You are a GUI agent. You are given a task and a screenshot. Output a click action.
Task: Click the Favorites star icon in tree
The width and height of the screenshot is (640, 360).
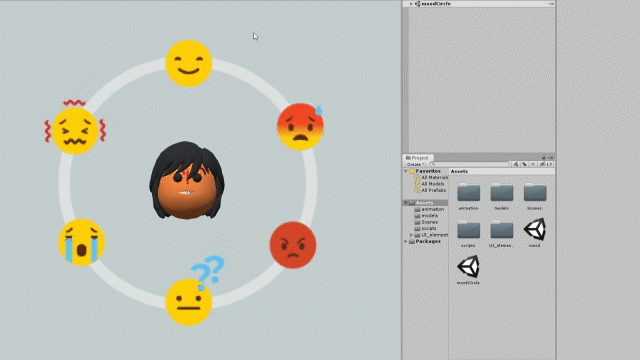point(412,171)
